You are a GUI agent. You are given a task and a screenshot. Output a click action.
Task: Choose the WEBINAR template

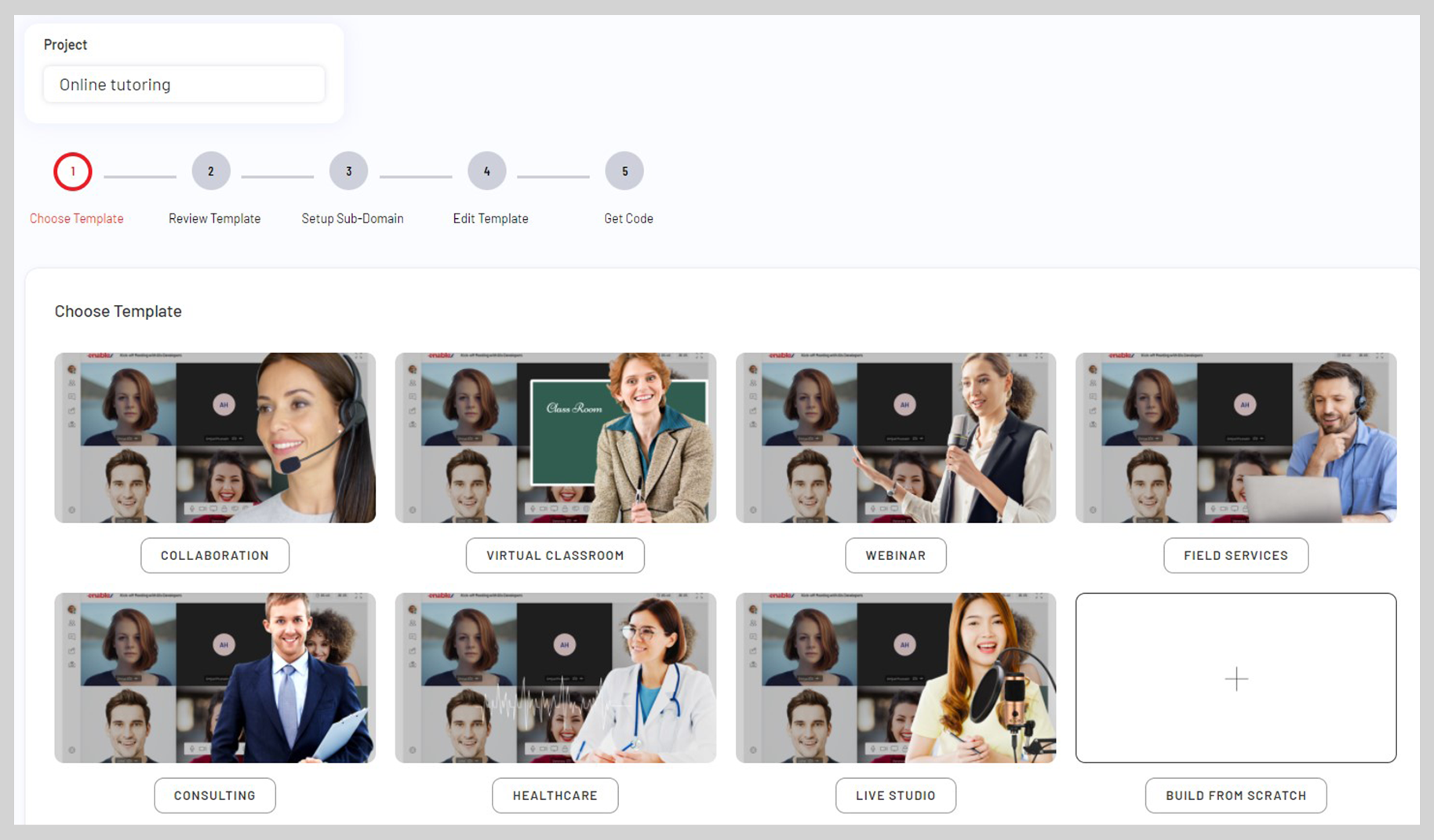895,555
